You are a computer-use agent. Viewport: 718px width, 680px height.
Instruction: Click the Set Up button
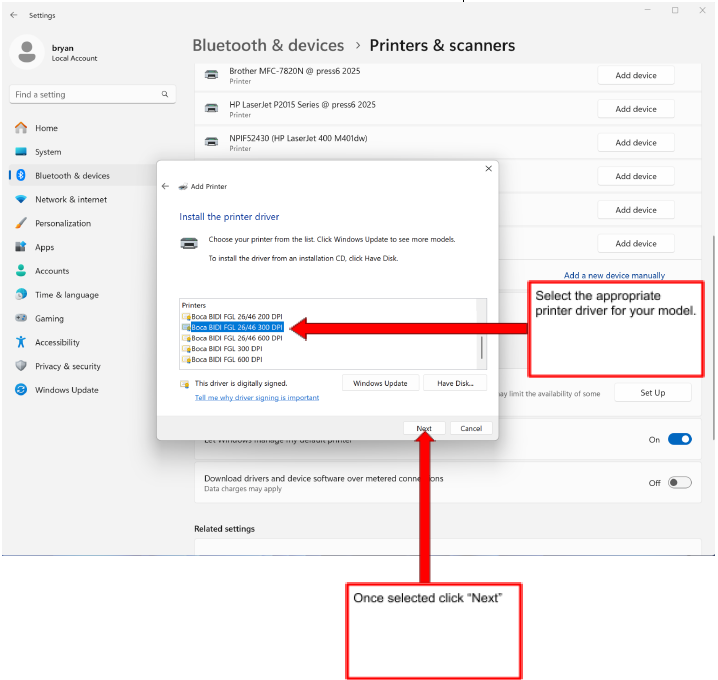tap(653, 393)
